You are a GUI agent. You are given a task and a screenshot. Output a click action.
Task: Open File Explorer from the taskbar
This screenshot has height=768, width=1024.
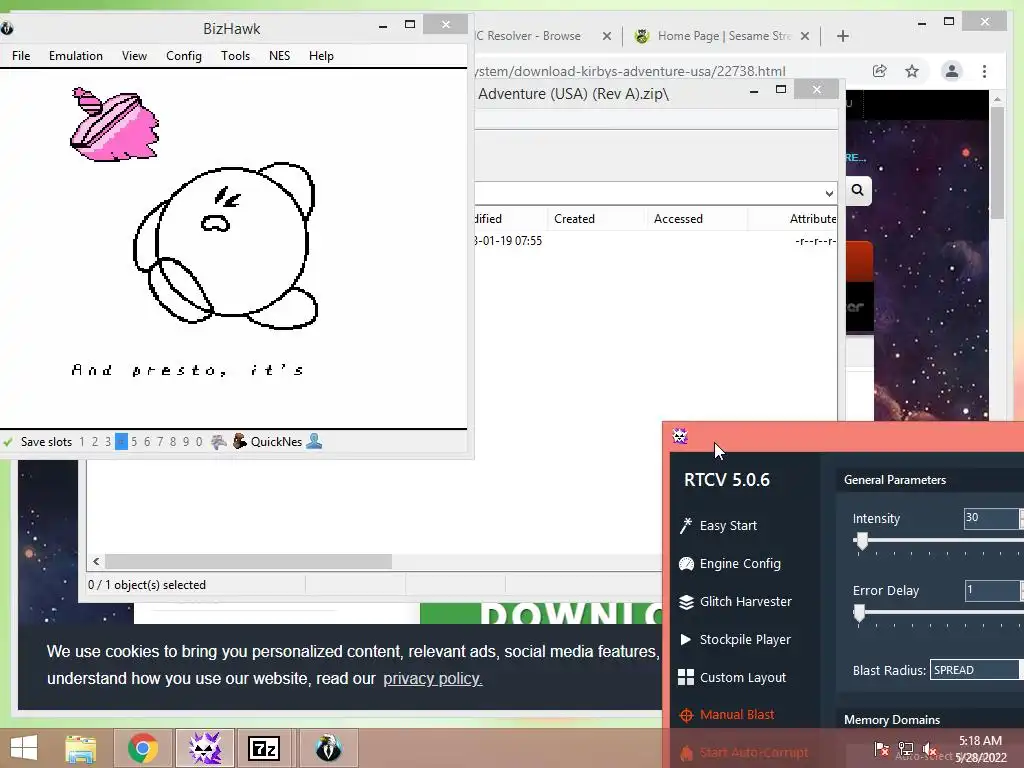tap(80, 748)
